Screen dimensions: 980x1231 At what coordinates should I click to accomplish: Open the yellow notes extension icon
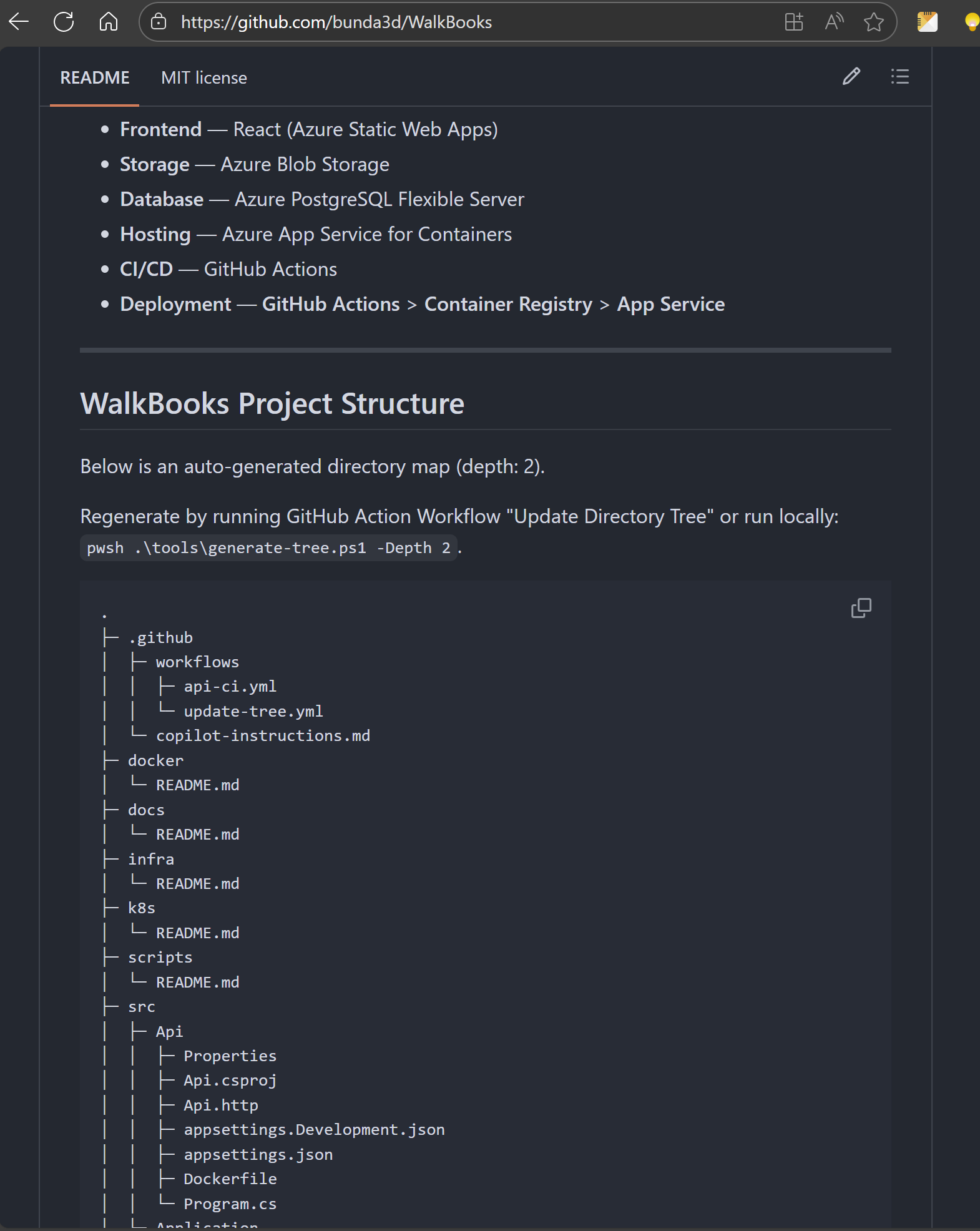coord(927,22)
